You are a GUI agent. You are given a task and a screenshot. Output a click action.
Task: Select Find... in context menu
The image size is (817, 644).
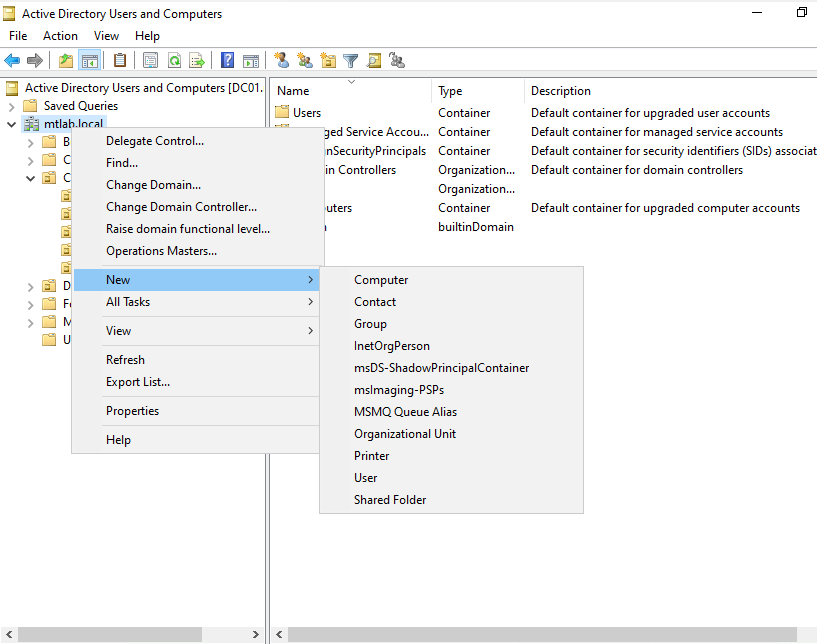tap(196, 163)
